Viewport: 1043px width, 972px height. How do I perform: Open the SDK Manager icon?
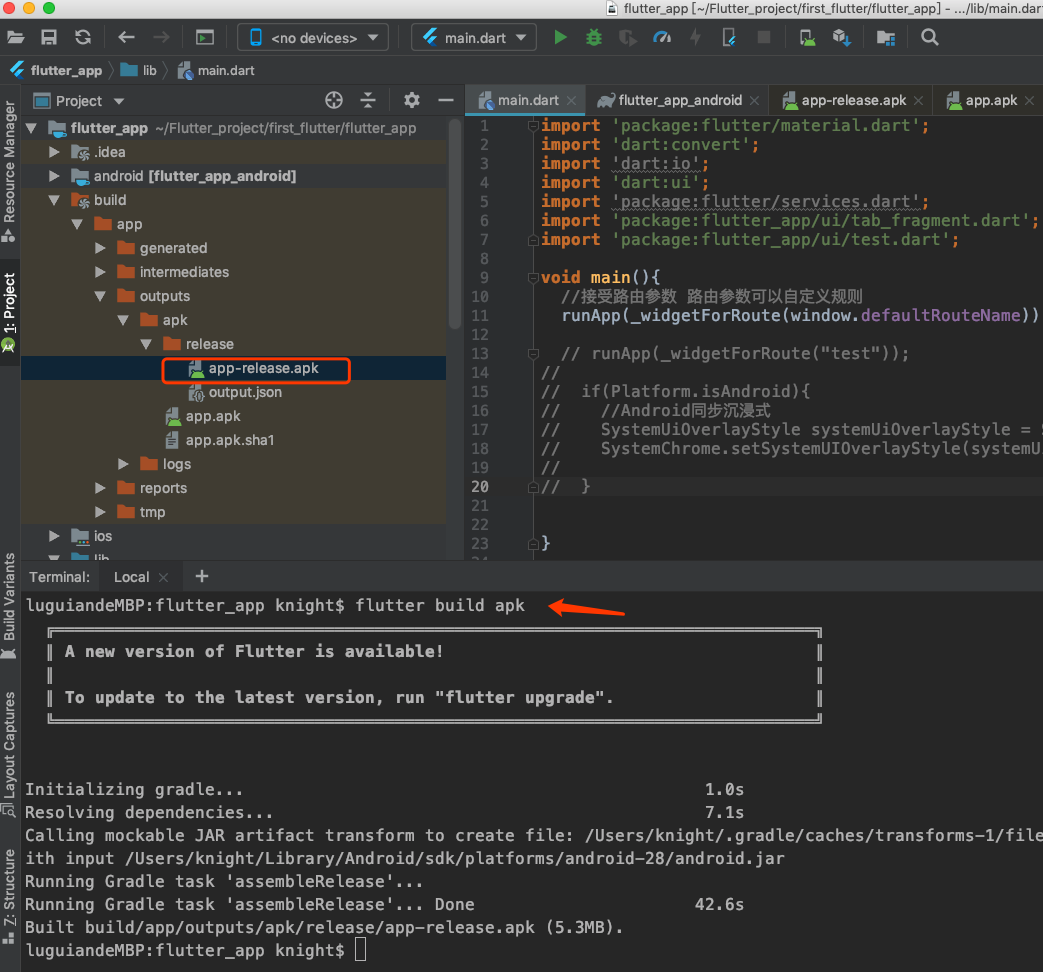841,37
